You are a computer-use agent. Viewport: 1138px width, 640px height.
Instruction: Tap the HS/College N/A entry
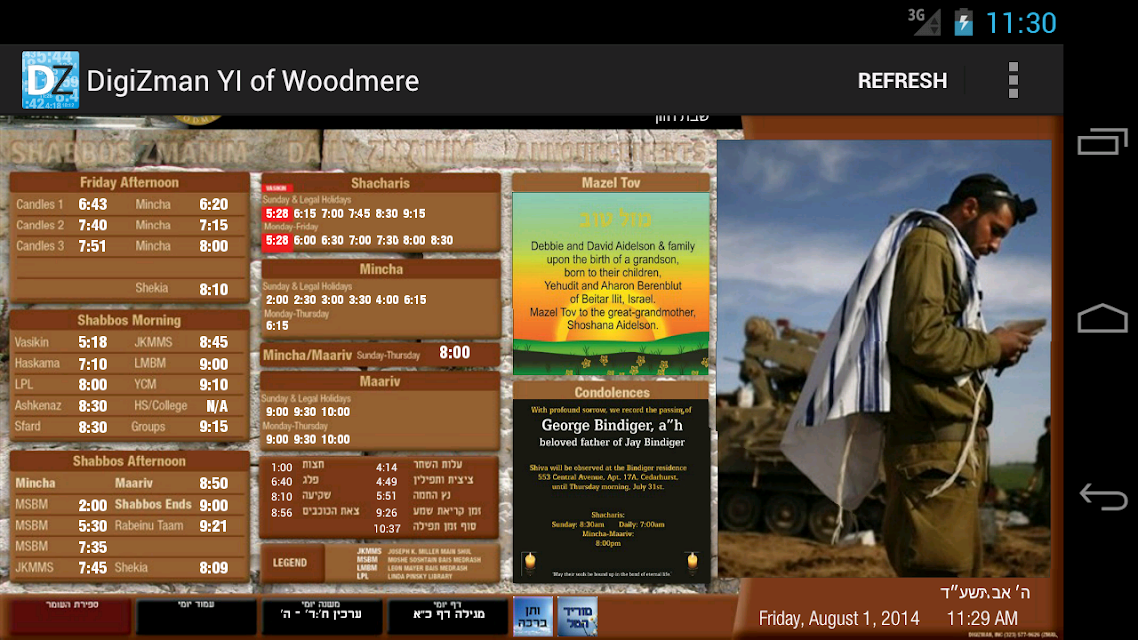pos(181,406)
